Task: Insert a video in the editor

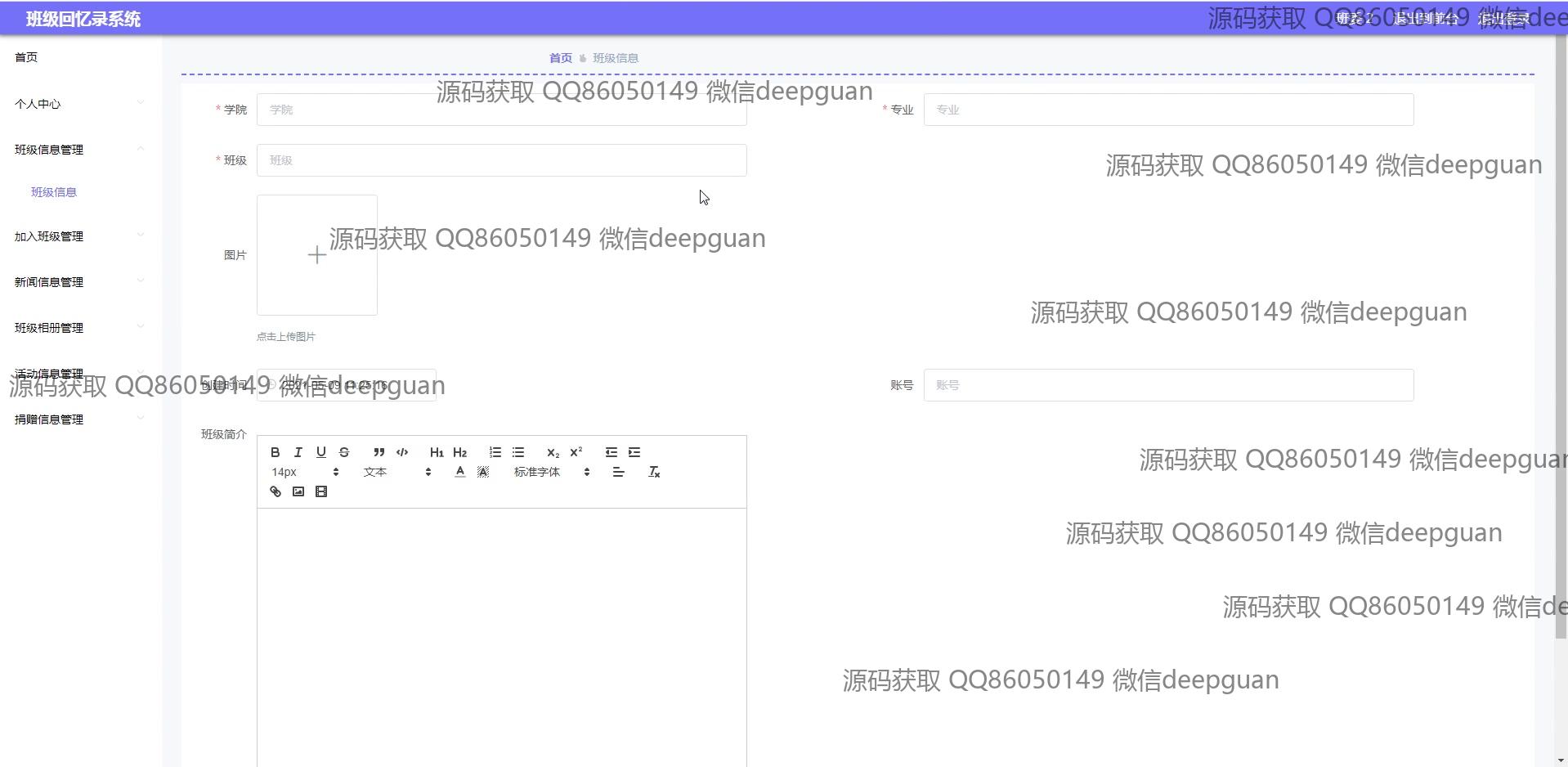Action: coord(321,491)
